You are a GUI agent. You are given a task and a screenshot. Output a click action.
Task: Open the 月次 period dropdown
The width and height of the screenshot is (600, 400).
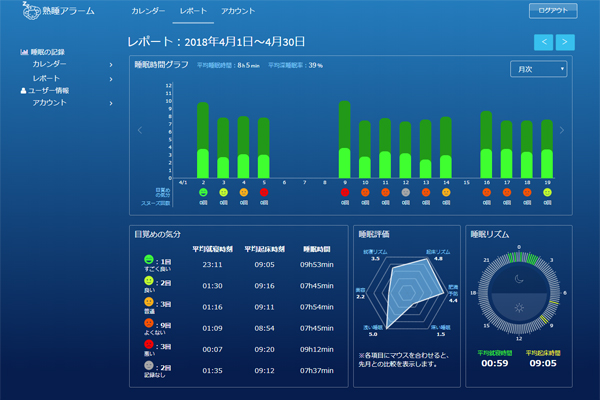pyautogui.click(x=538, y=69)
